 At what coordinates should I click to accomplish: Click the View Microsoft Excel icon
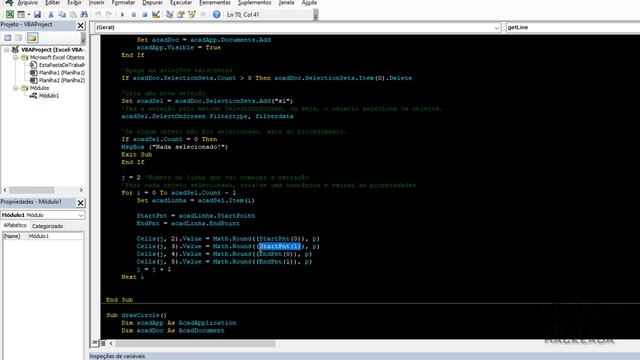pos(10,14)
